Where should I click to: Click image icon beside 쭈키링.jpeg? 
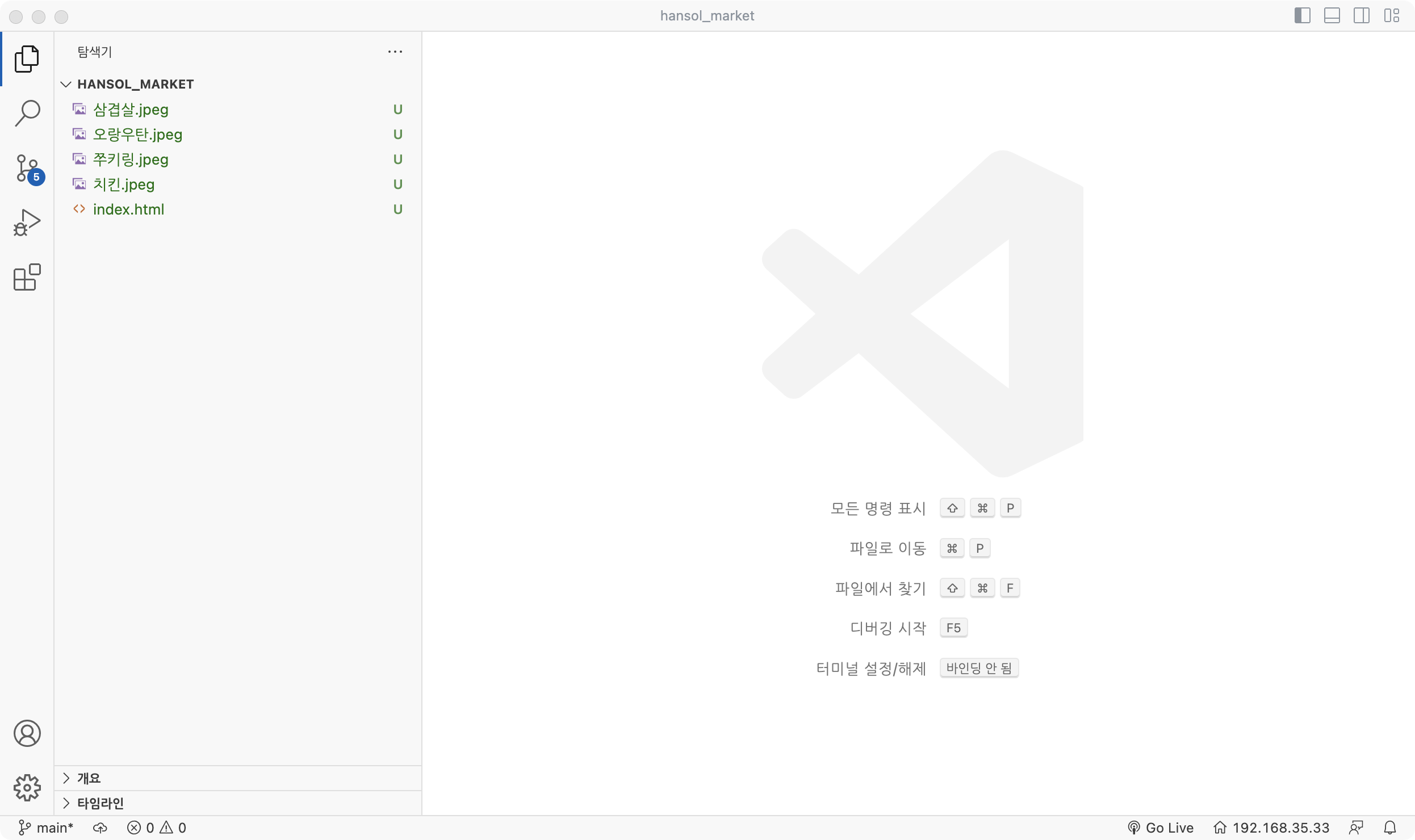(x=79, y=159)
